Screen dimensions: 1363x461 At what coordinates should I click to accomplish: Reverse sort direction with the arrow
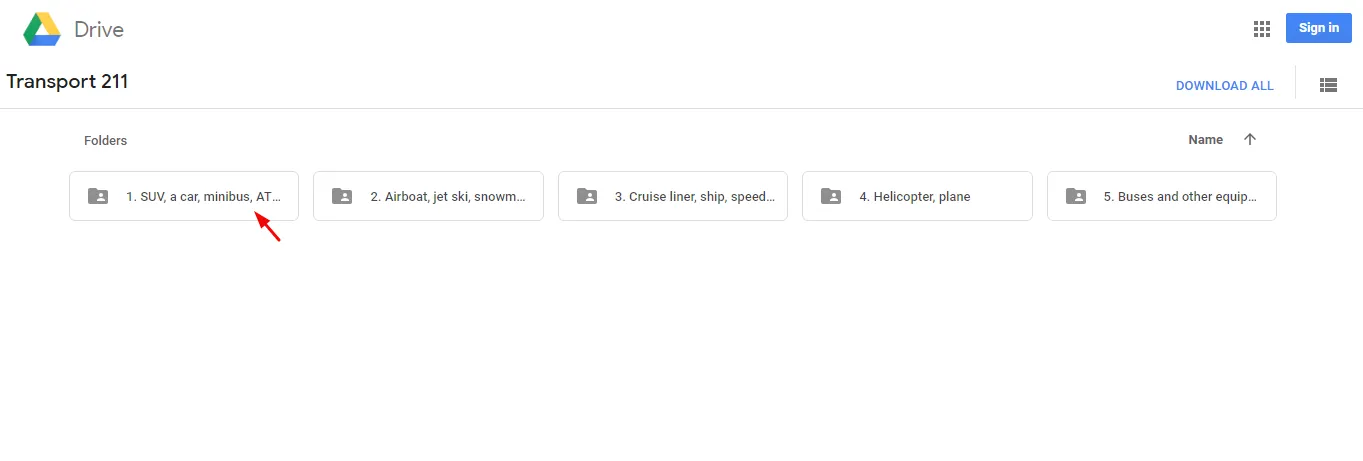1249,140
